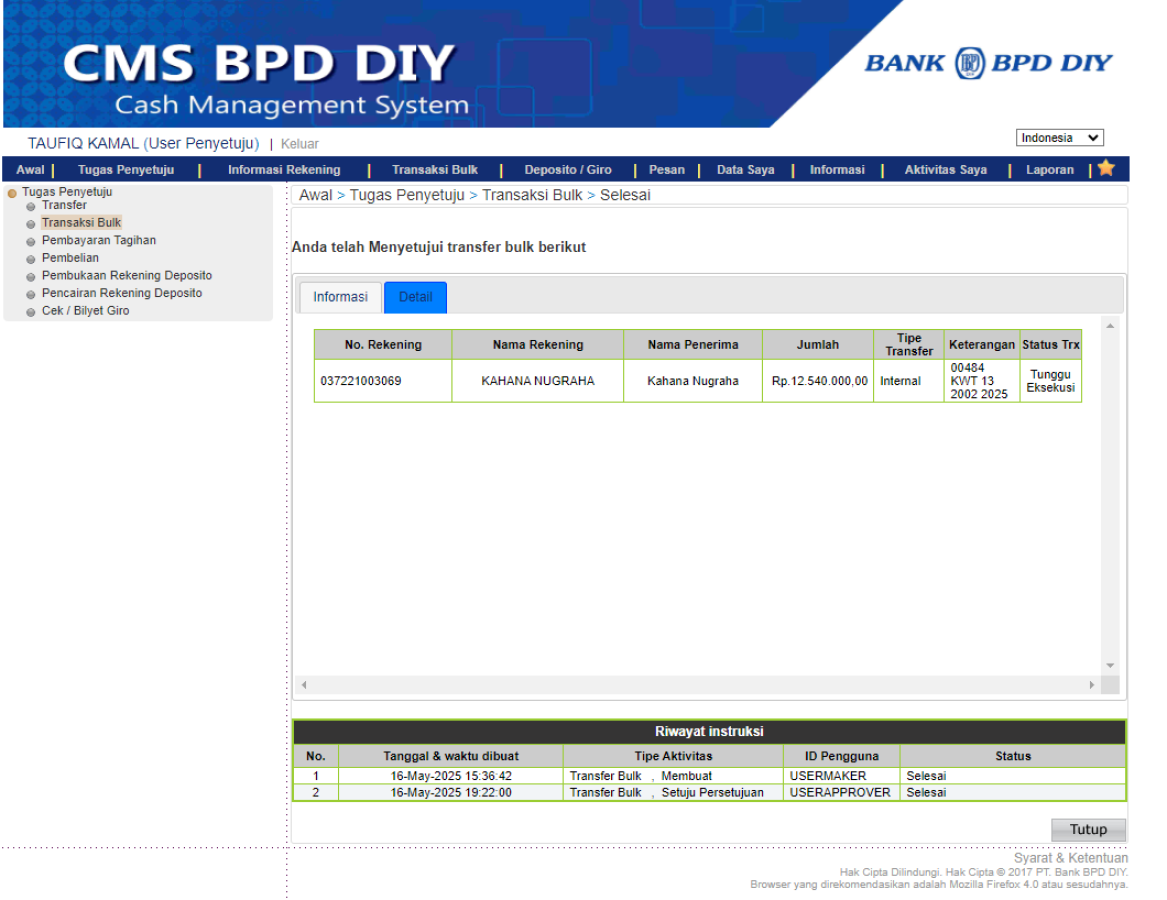Click the Tutup button

click(1088, 829)
